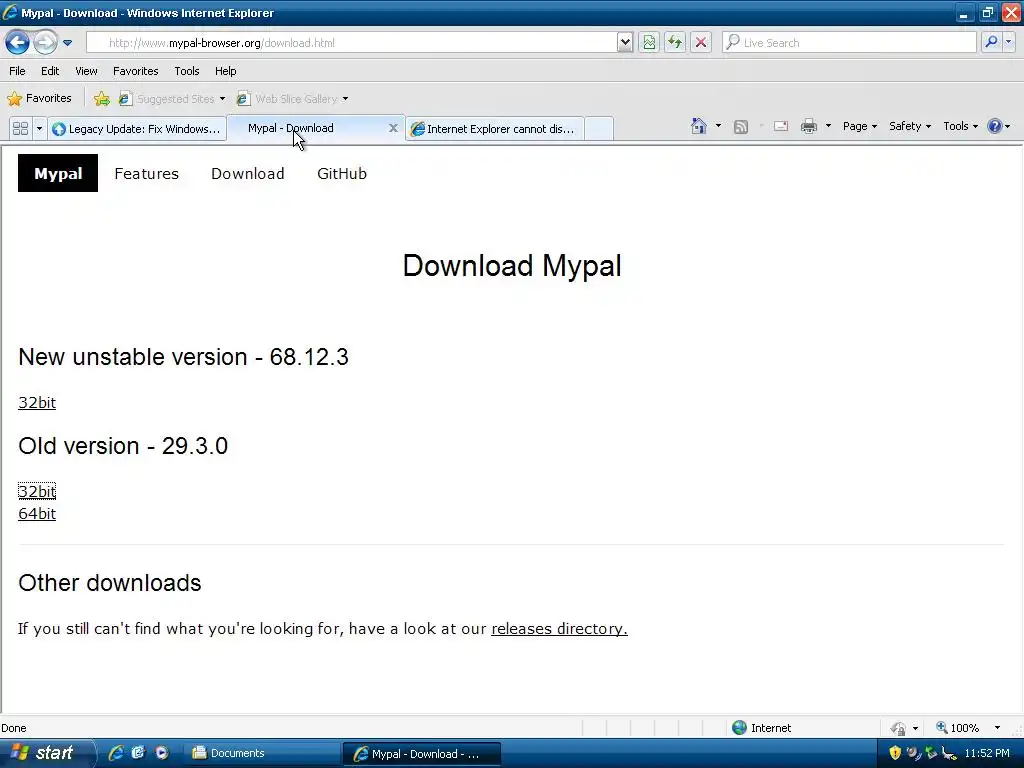Click the Search magnifier button
Viewport: 1024px width, 768px height.
point(991,43)
